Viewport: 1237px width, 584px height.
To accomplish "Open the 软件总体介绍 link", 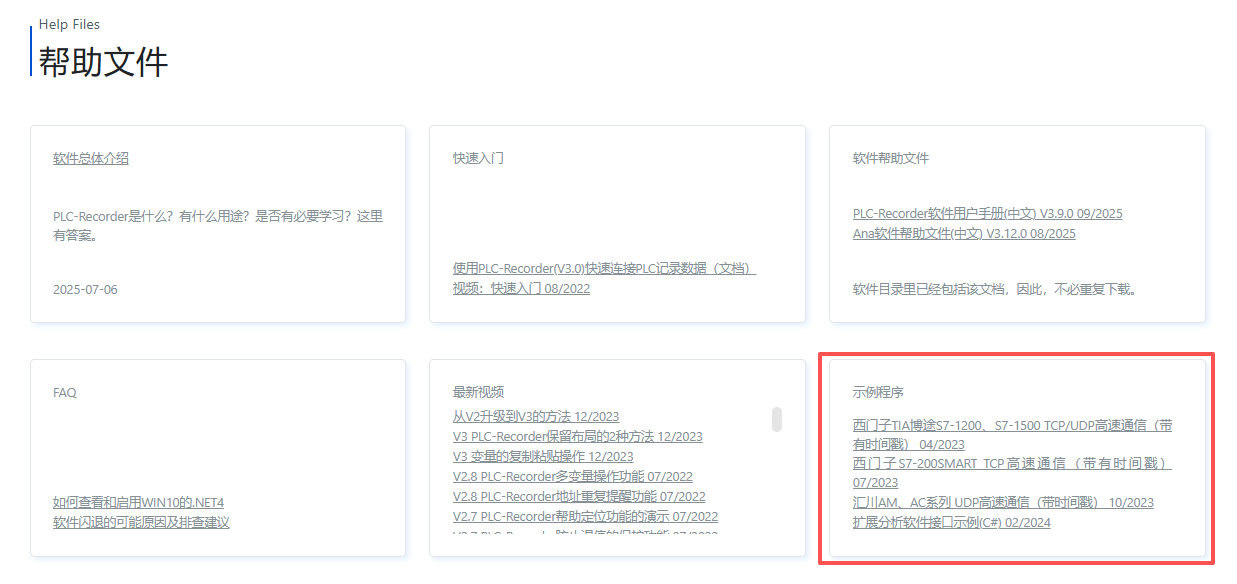I will point(91,158).
